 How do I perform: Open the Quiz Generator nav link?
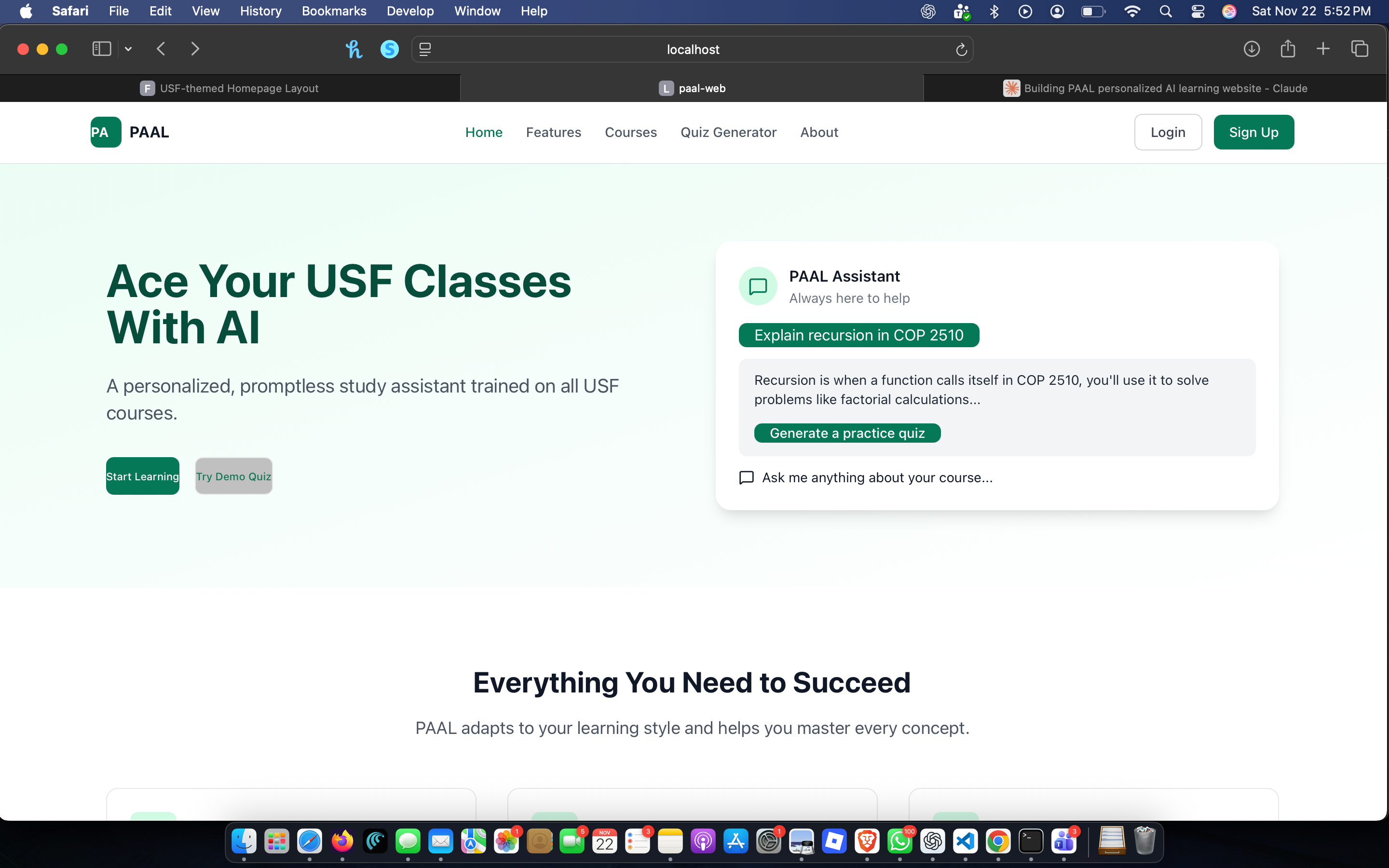728,133
